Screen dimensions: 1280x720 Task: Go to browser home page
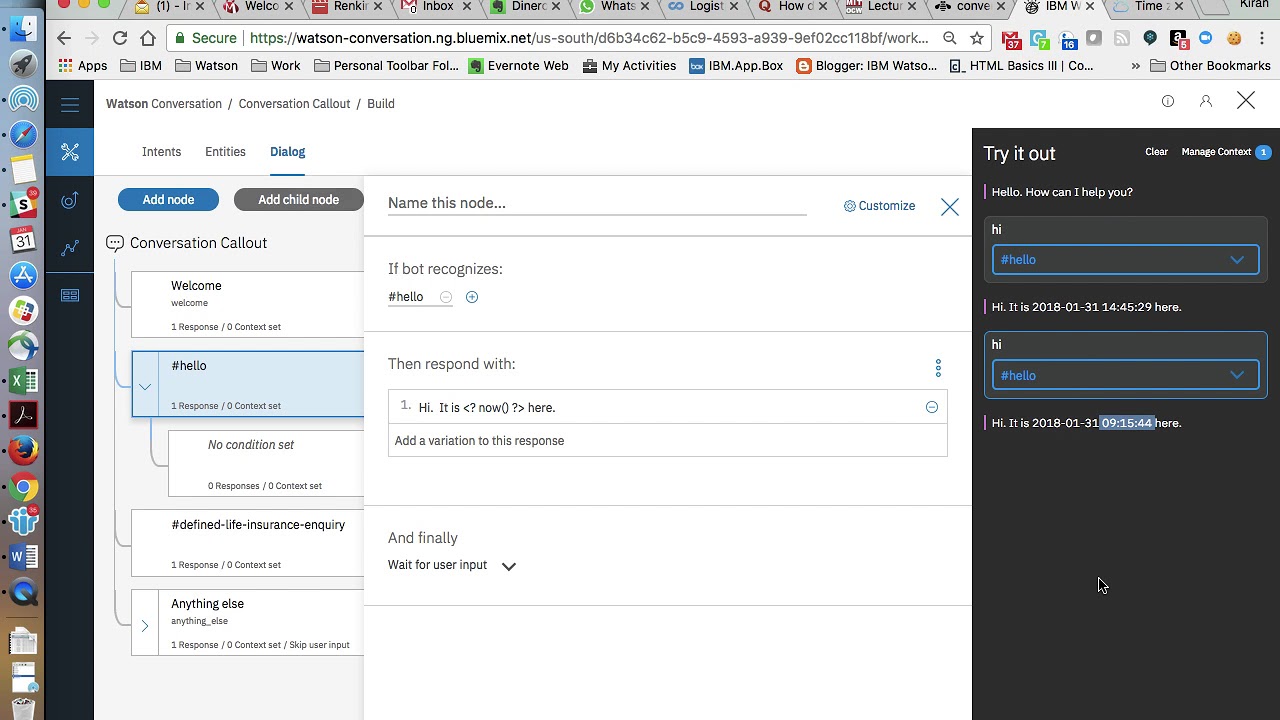(x=148, y=38)
